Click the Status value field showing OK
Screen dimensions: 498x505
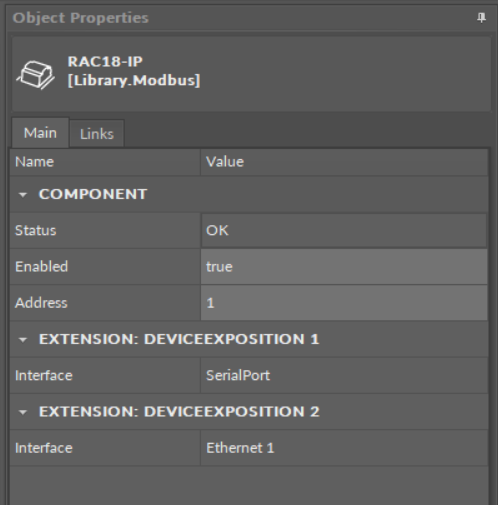344,230
